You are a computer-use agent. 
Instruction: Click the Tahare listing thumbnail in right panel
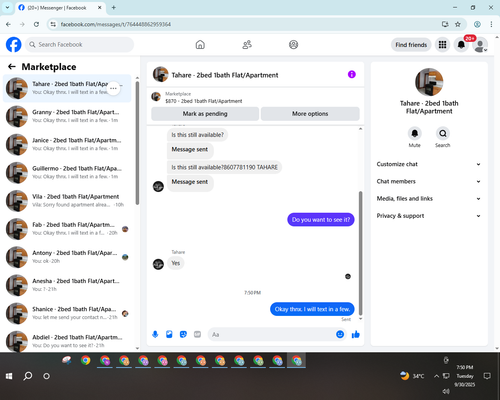pyautogui.click(x=429, y=82)
